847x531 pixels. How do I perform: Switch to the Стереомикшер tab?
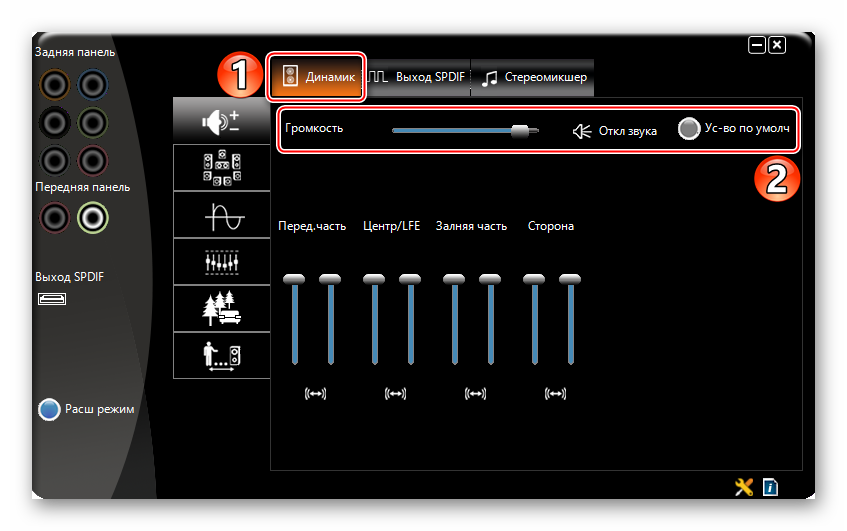[x=534, y=77]
